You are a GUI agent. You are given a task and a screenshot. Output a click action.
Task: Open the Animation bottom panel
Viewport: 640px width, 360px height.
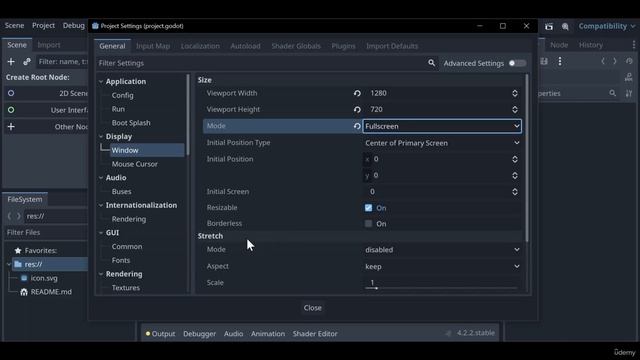(268, 333)
